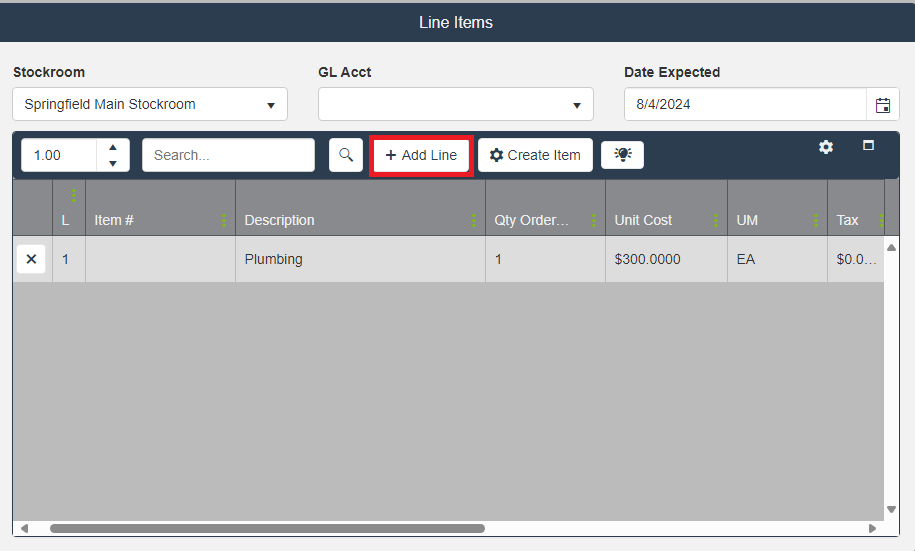This screenshot has height=551, width=915.
Task: Expand the GL Acct dropdown
Action: [577, 105]
